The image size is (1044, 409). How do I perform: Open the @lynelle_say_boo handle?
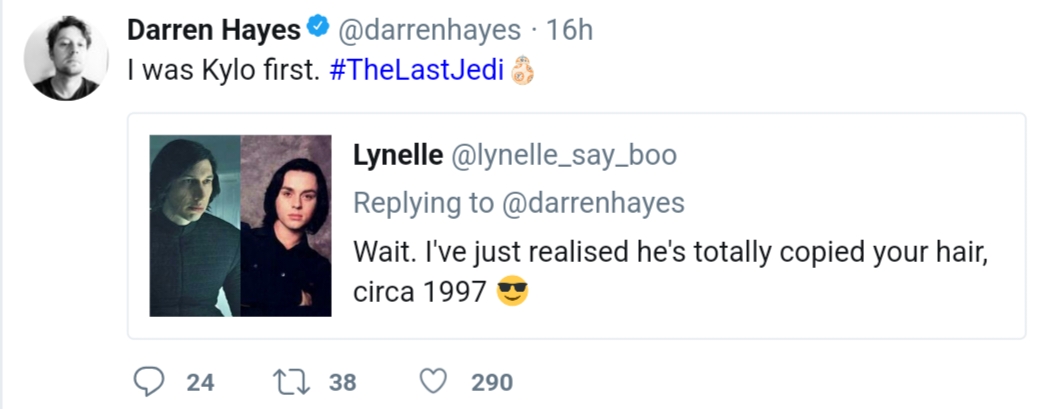point(564,156)
